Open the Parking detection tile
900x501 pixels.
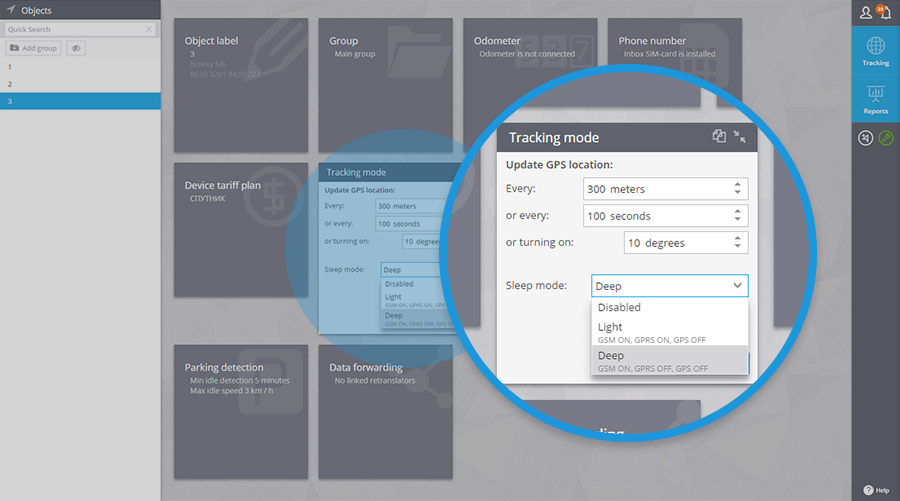point(241,411)
